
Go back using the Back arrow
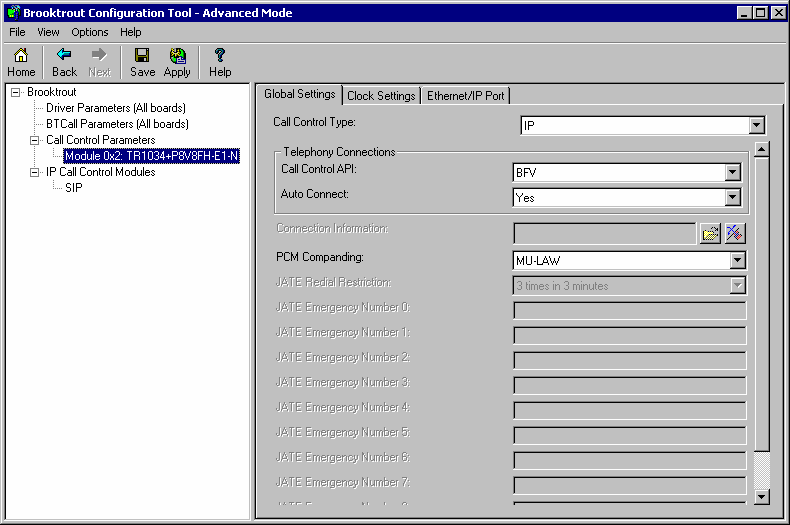pos(64,62)
